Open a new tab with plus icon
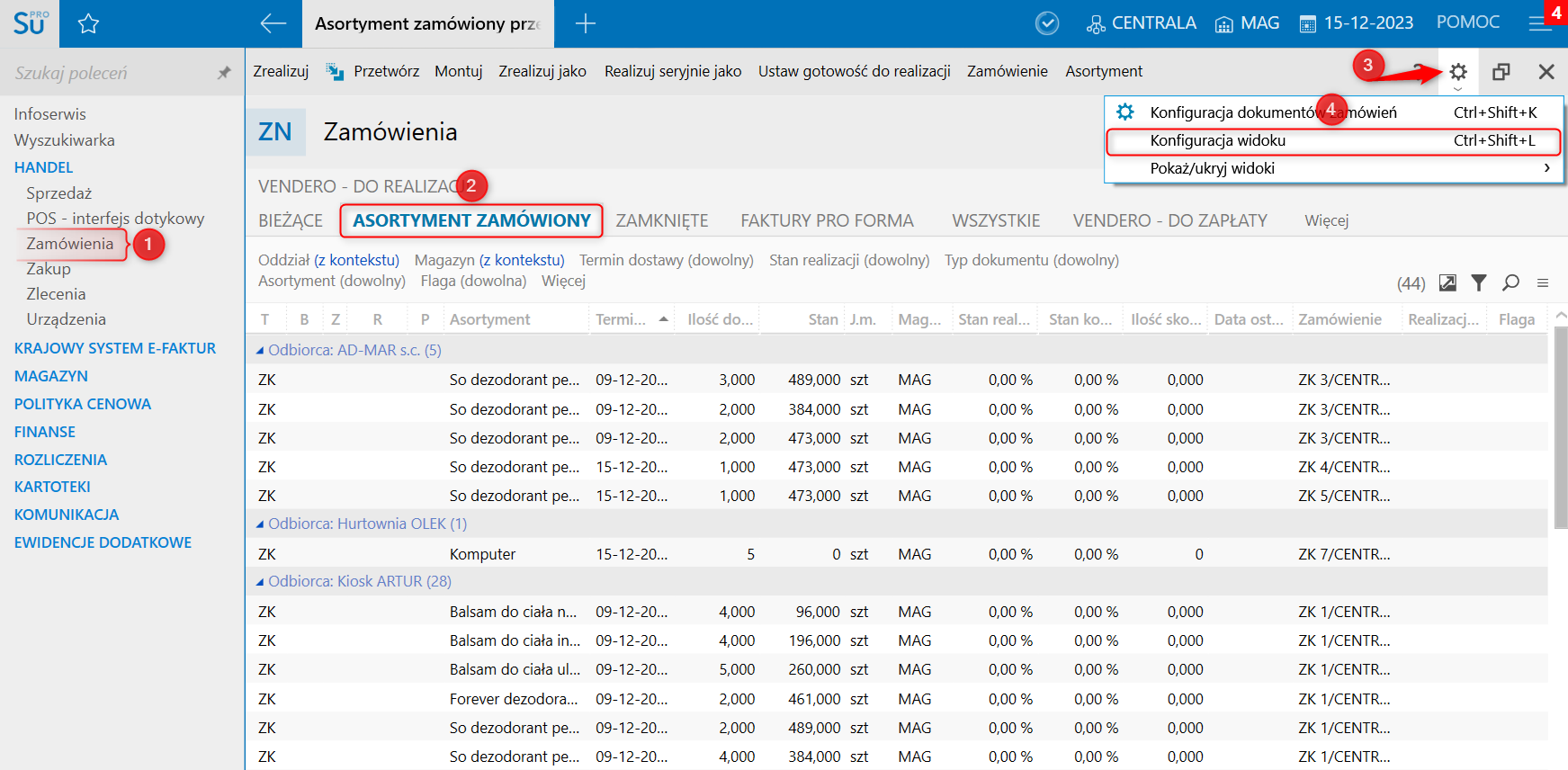This screenshot has width=1568, height=770. click(586, 24)
